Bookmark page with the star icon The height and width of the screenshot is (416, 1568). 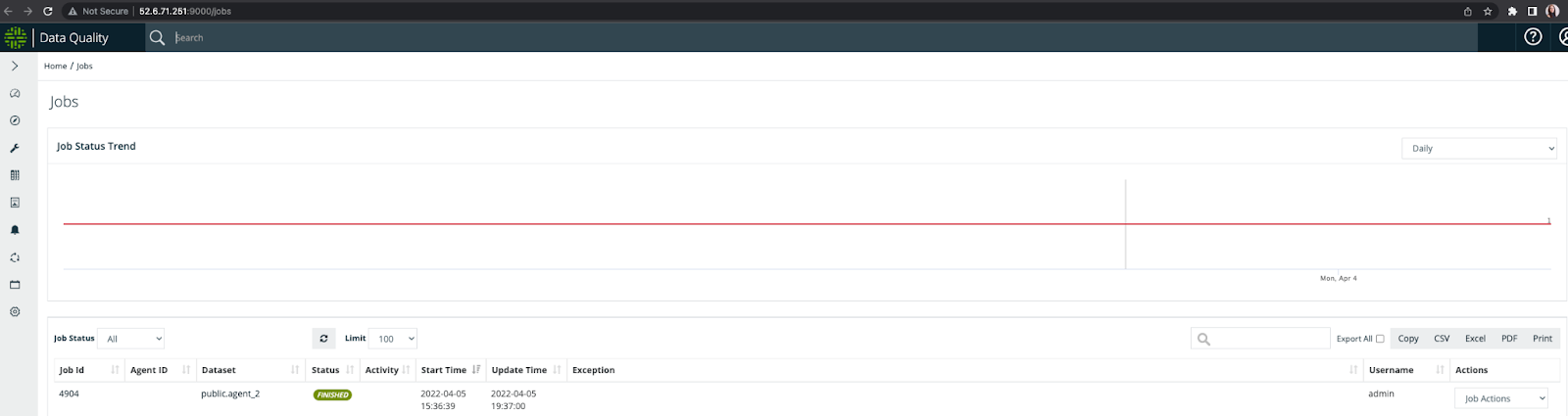coord(1488,11)
